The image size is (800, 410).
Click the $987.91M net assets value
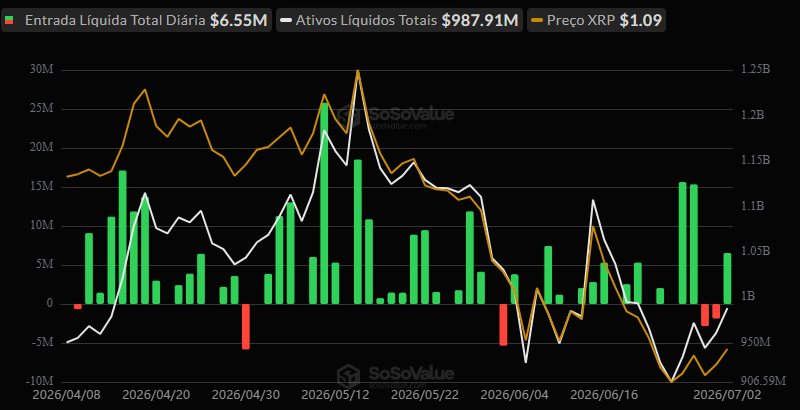[x=480, y=20]
